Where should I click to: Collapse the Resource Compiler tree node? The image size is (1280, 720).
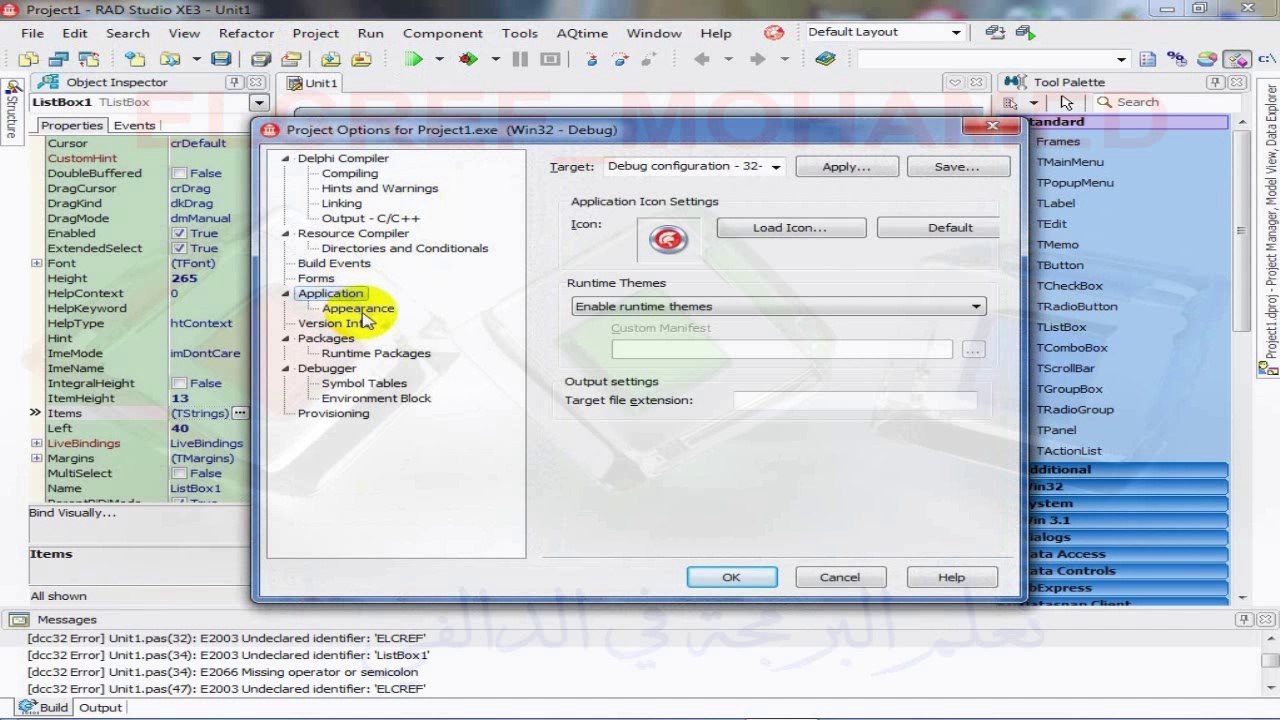[286, 233]
